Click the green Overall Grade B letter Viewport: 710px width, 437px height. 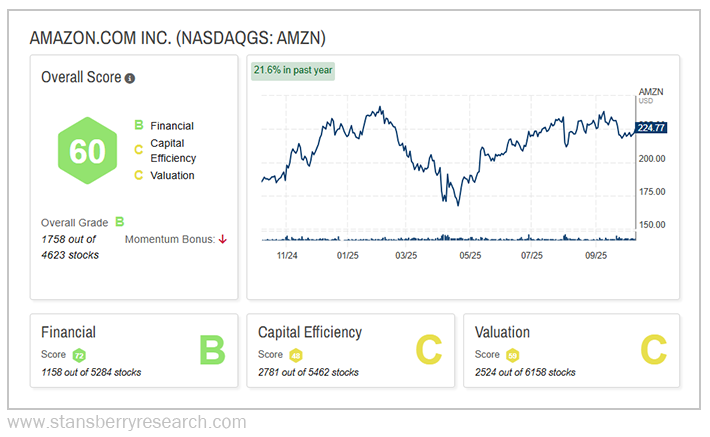tap(119, 222)
